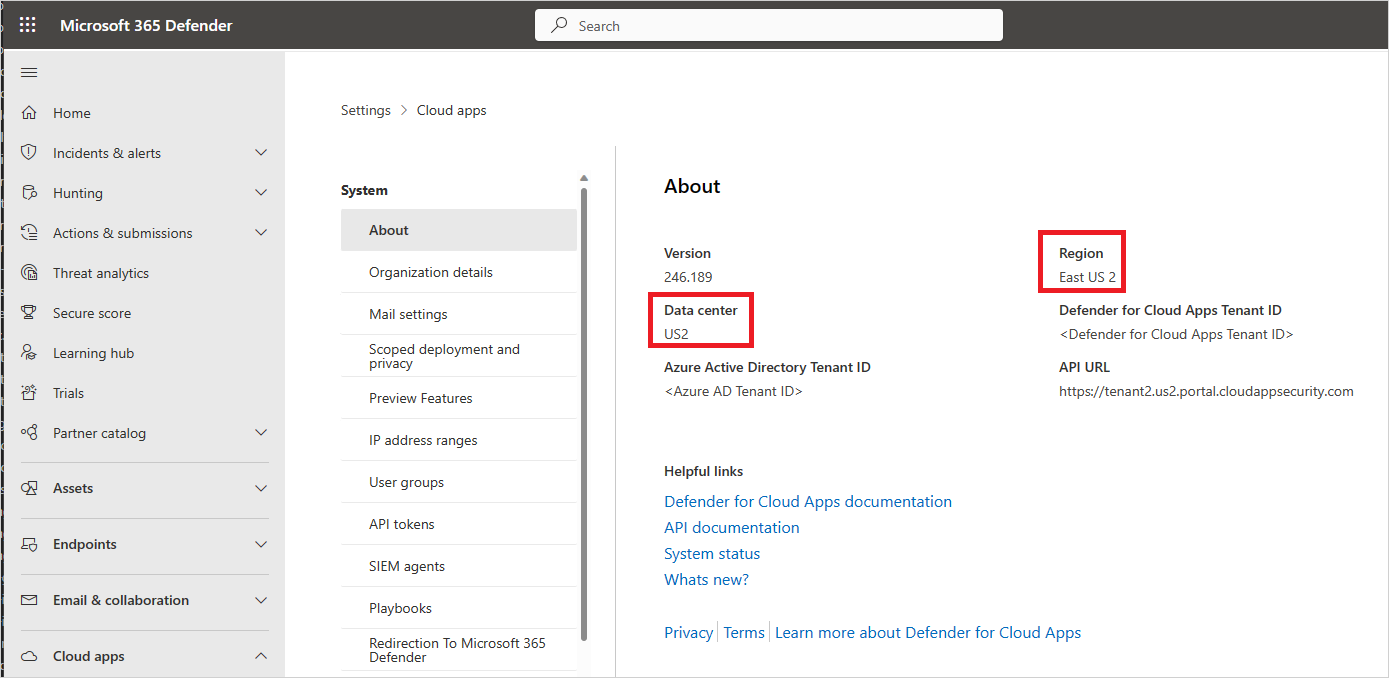Click the Endpoints device icon
1389x678 pixels.
click(x=29, y=544)
